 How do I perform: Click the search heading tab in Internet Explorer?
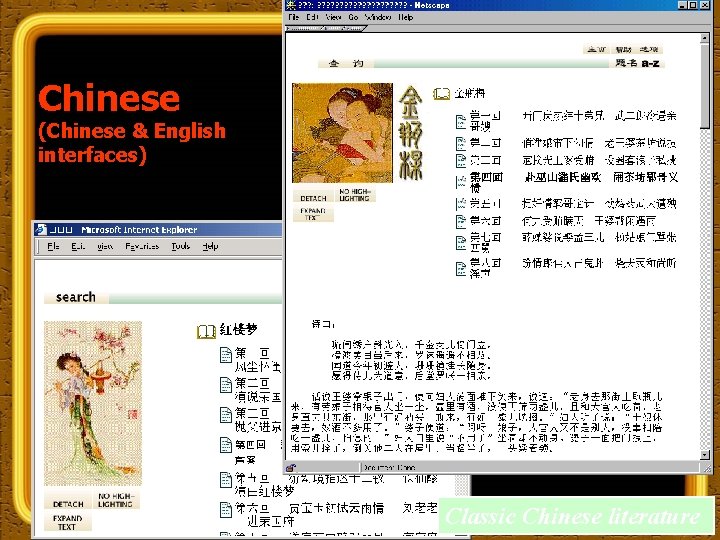(76, 297)
